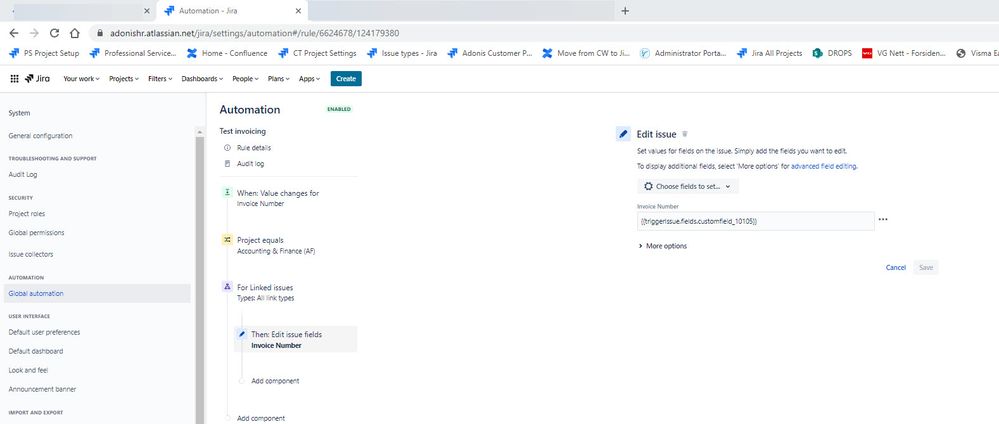Open Move from CW to Jira bookmark
Screen dimensions: 999x424
(586, 54)
